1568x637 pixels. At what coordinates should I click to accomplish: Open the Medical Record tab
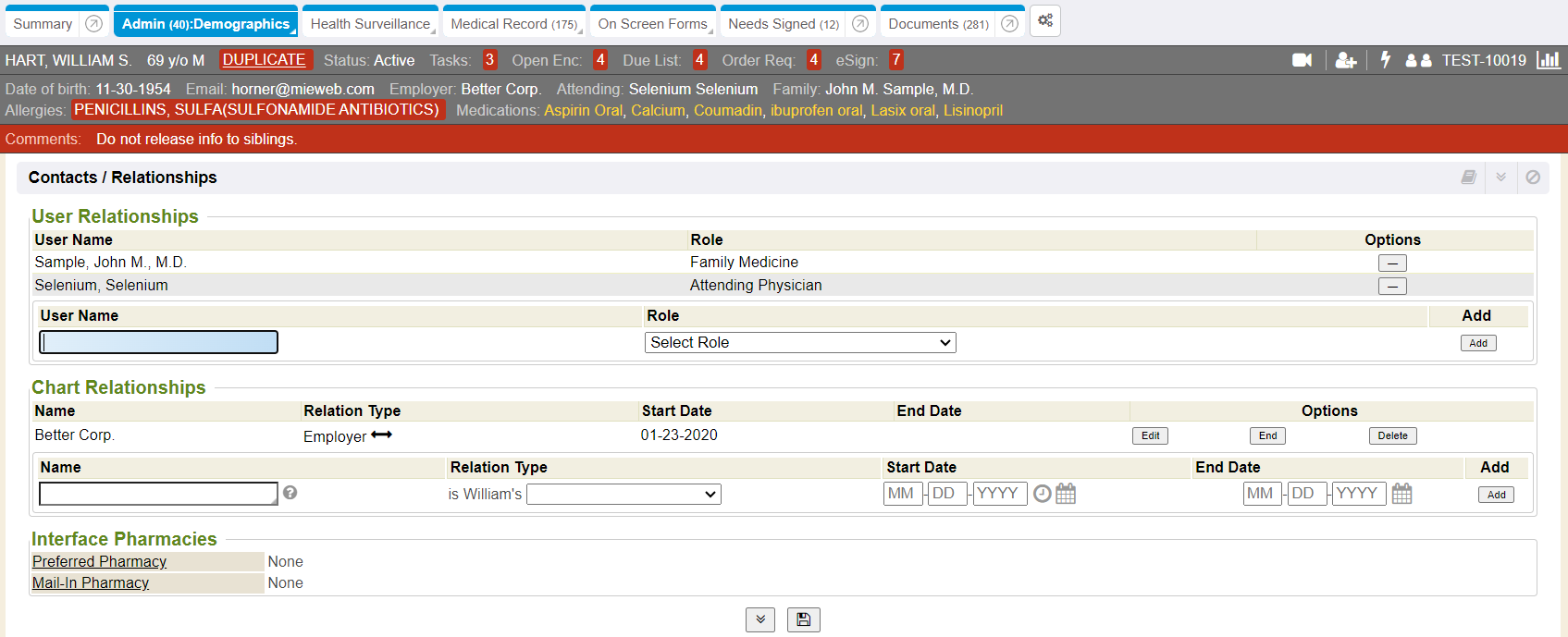pyautogui.click(x=513, y=24)
